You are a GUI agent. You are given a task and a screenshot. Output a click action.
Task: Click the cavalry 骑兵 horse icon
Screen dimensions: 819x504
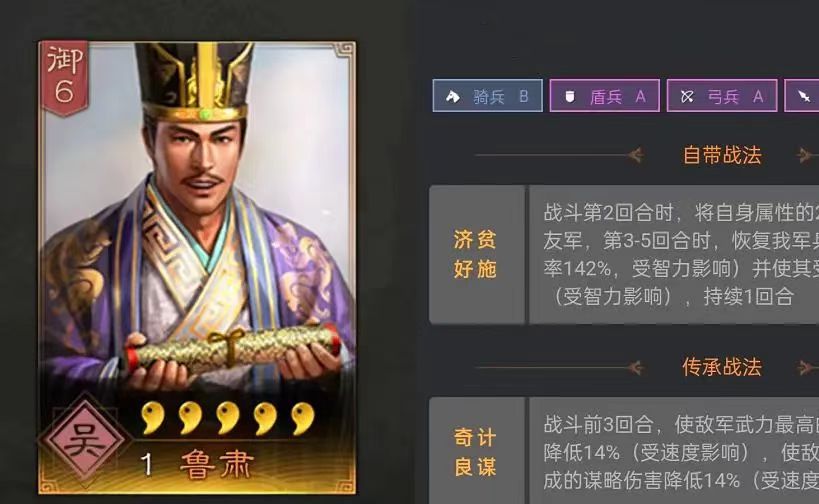pos(452,96)
